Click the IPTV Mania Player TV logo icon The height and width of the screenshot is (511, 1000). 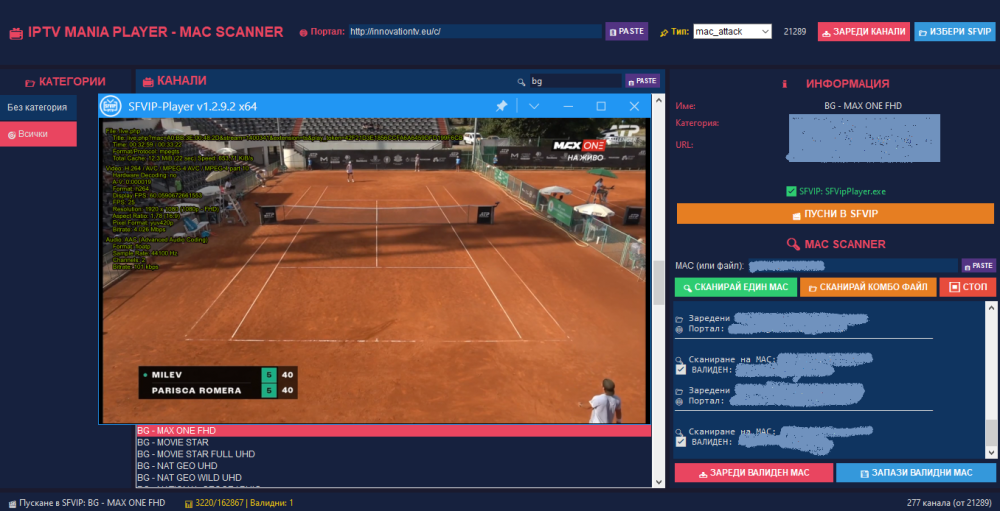click(15, 33)
